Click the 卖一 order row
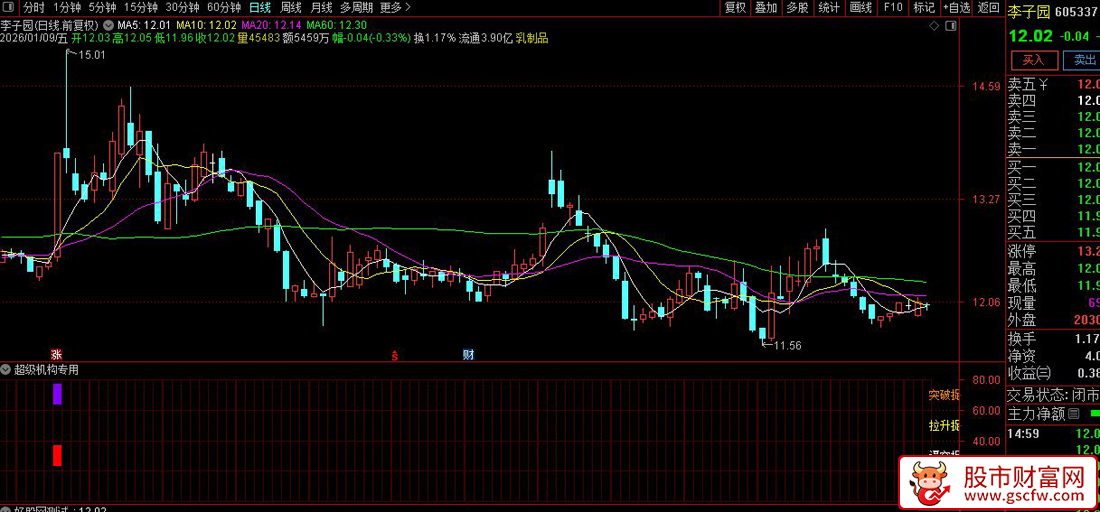The height and width of the screenshot is (512, 1100). click(1054, 149)
